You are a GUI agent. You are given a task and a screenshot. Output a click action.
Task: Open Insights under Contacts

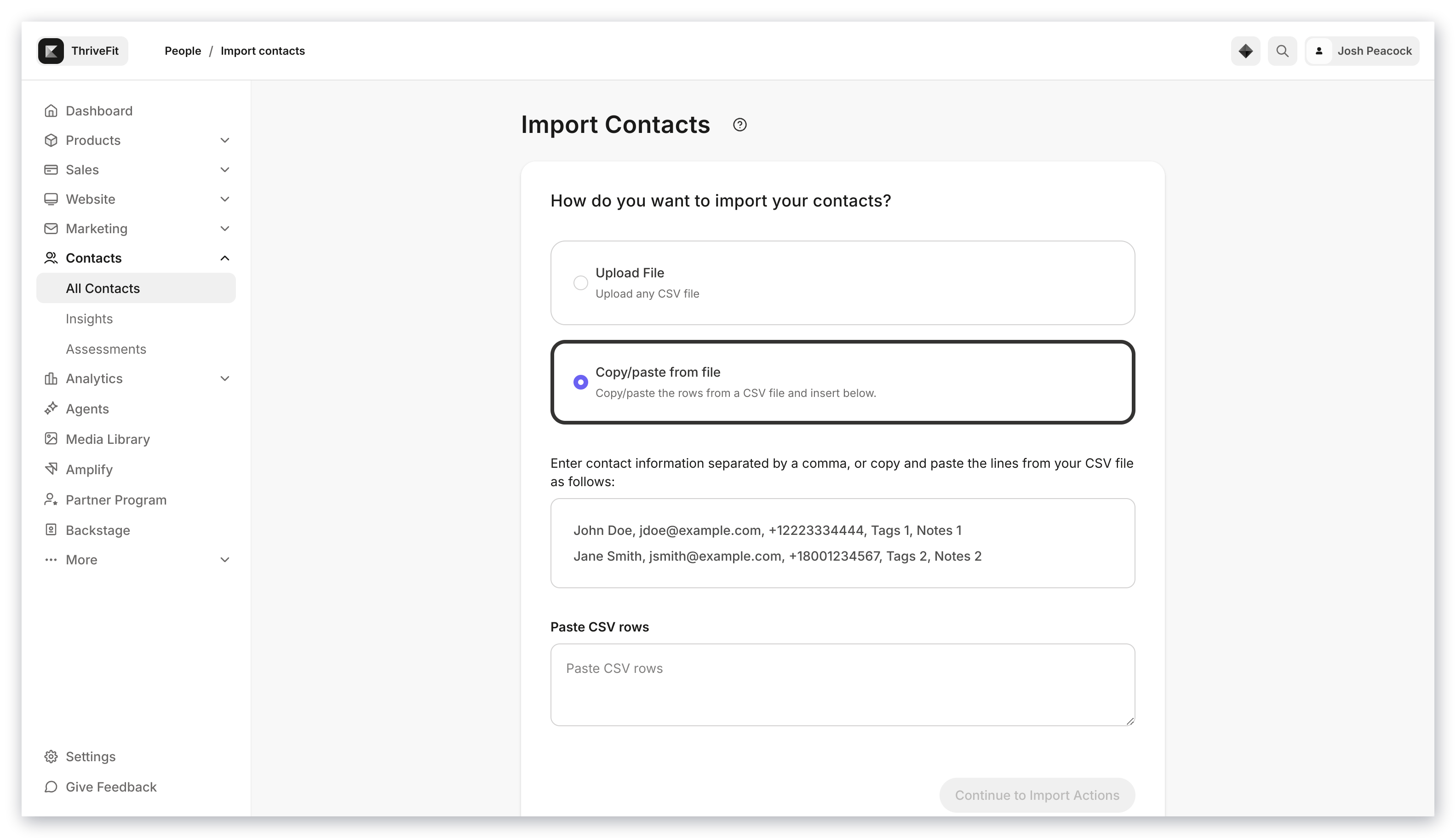(136, 319)
